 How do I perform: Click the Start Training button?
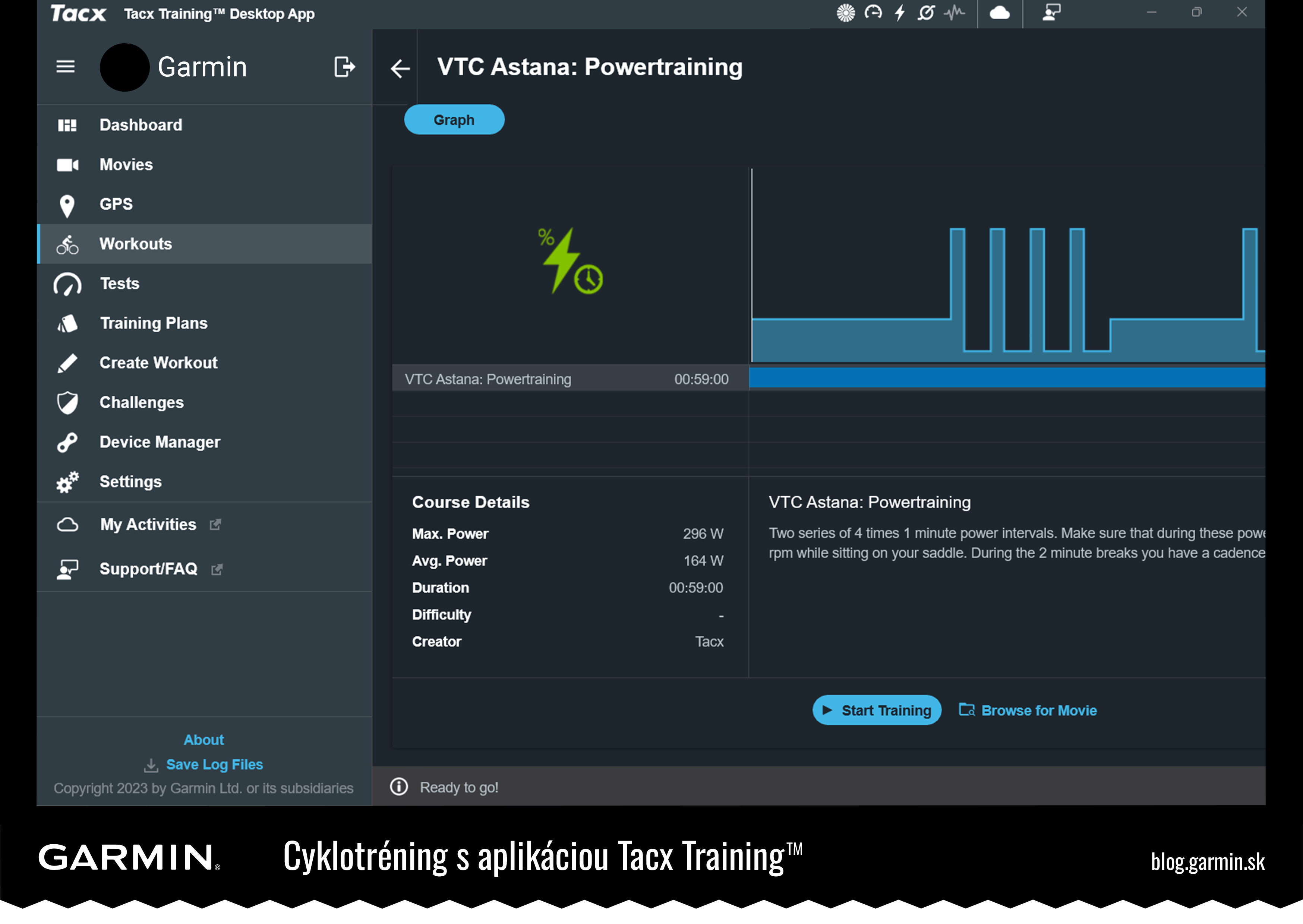tap(877, 710)
